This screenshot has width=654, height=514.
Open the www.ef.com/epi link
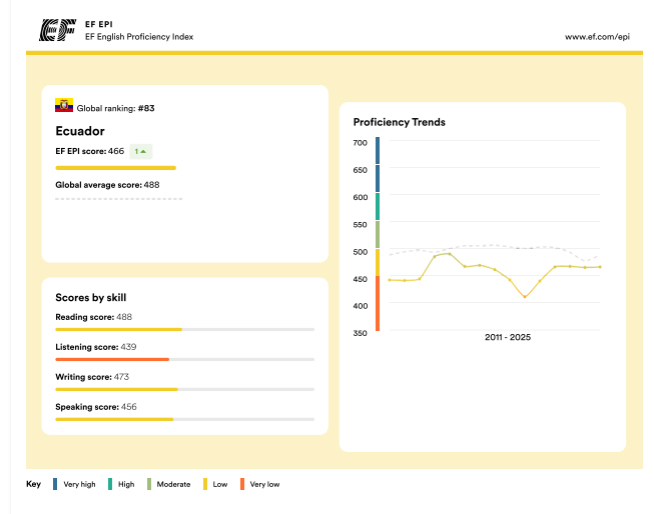click(597, 37)
